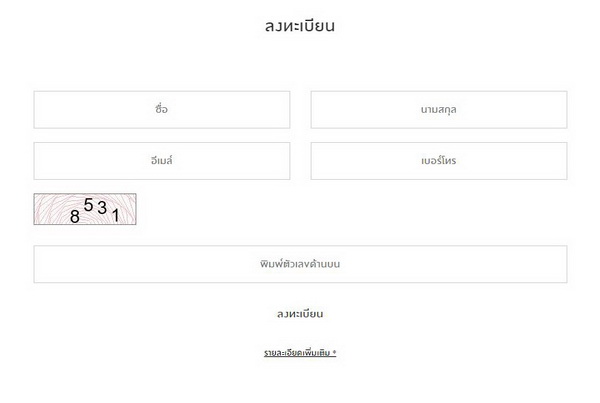
Task: Click the digit 8 in the captcha
Action: 75,215
